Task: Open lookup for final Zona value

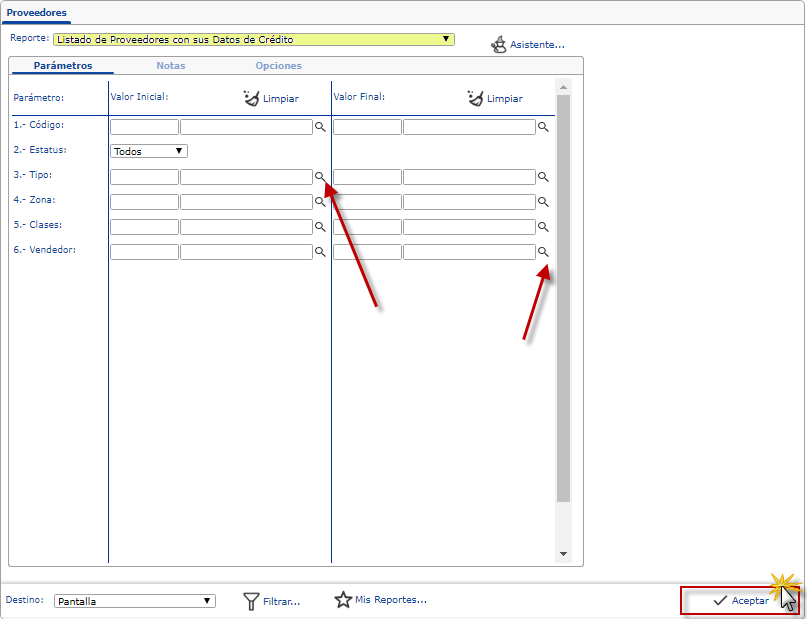Action: coord(543,202)
